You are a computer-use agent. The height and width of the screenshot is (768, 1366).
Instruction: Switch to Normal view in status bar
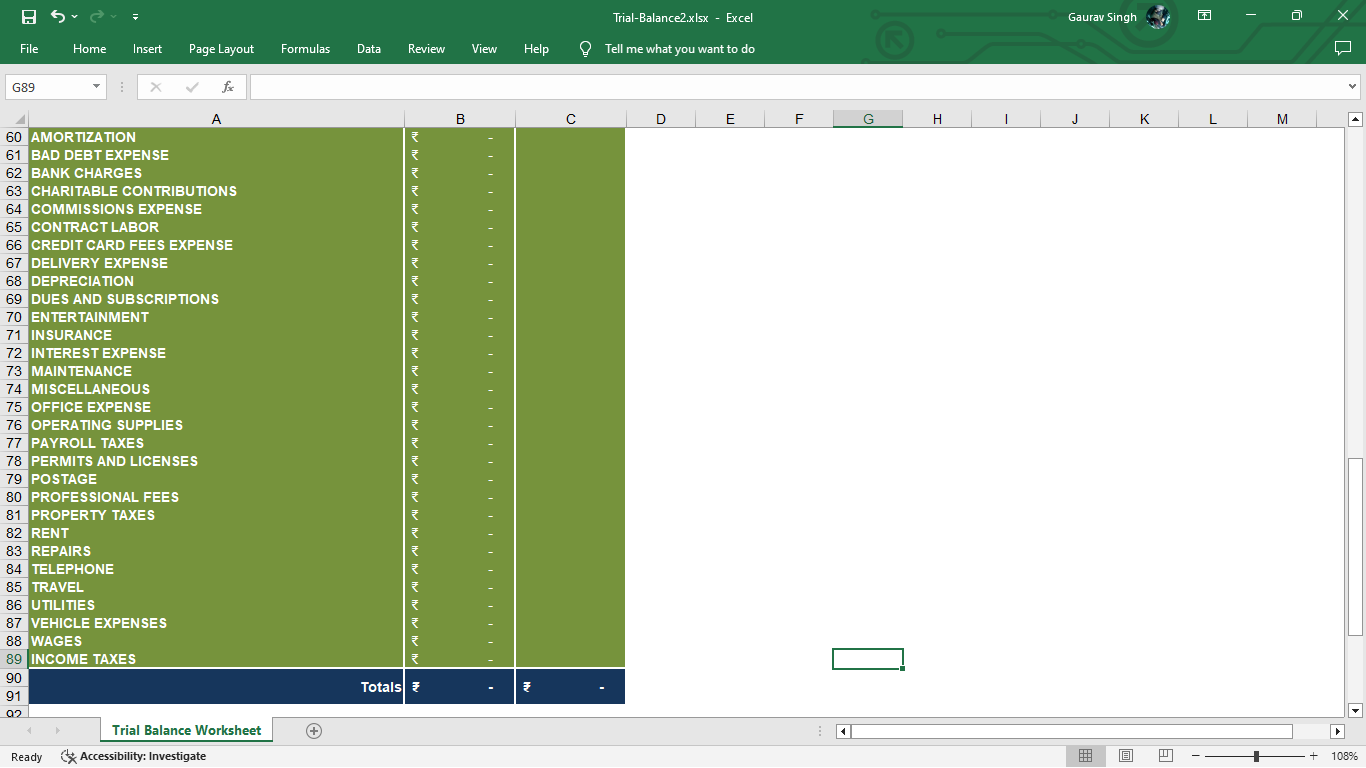(1086, 756)
